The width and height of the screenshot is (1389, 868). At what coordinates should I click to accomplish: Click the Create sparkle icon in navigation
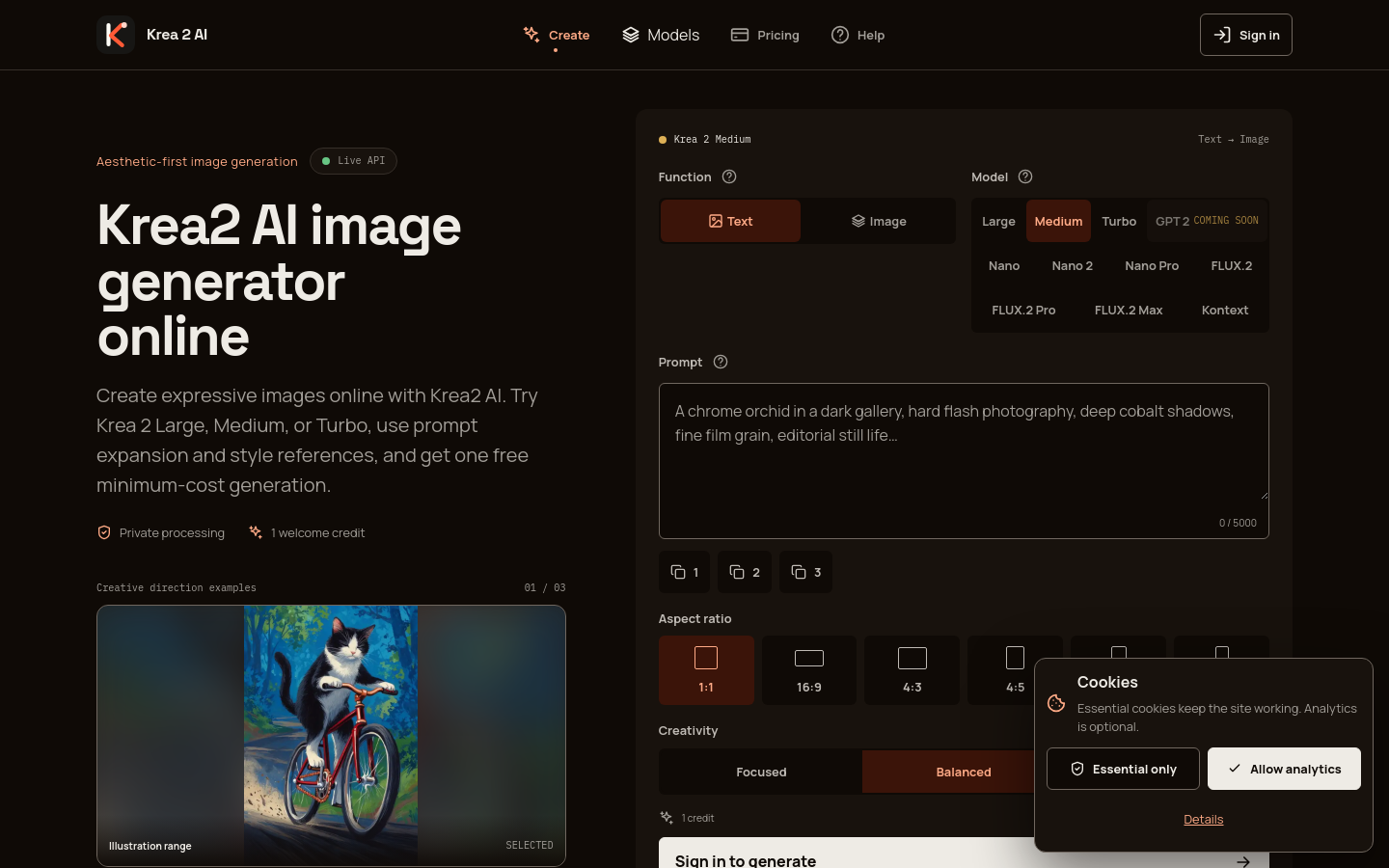[531, 35]
